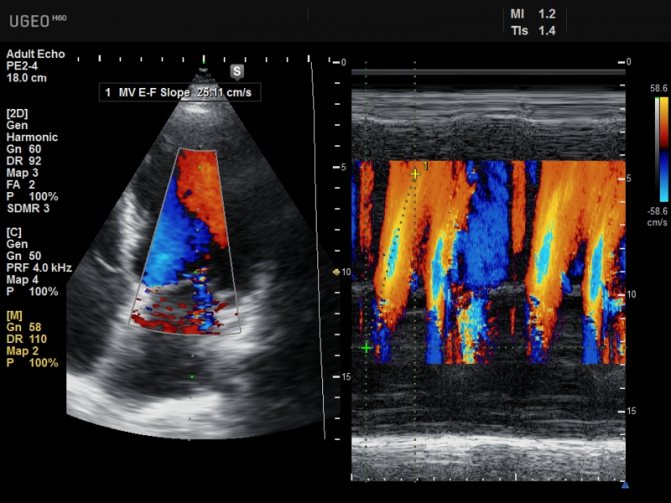
Task: Click the orange focus marker at depth 10
Action: pos(336,271)
